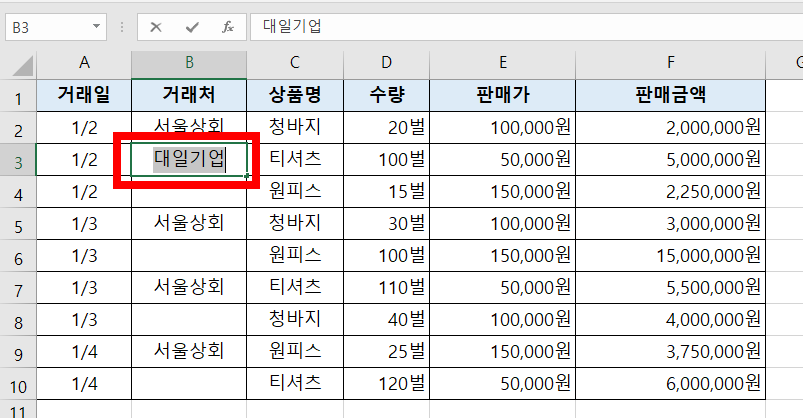The width and height of the screenshot is (803, 418).
Task: Select column A header
Action: (84, 63)
